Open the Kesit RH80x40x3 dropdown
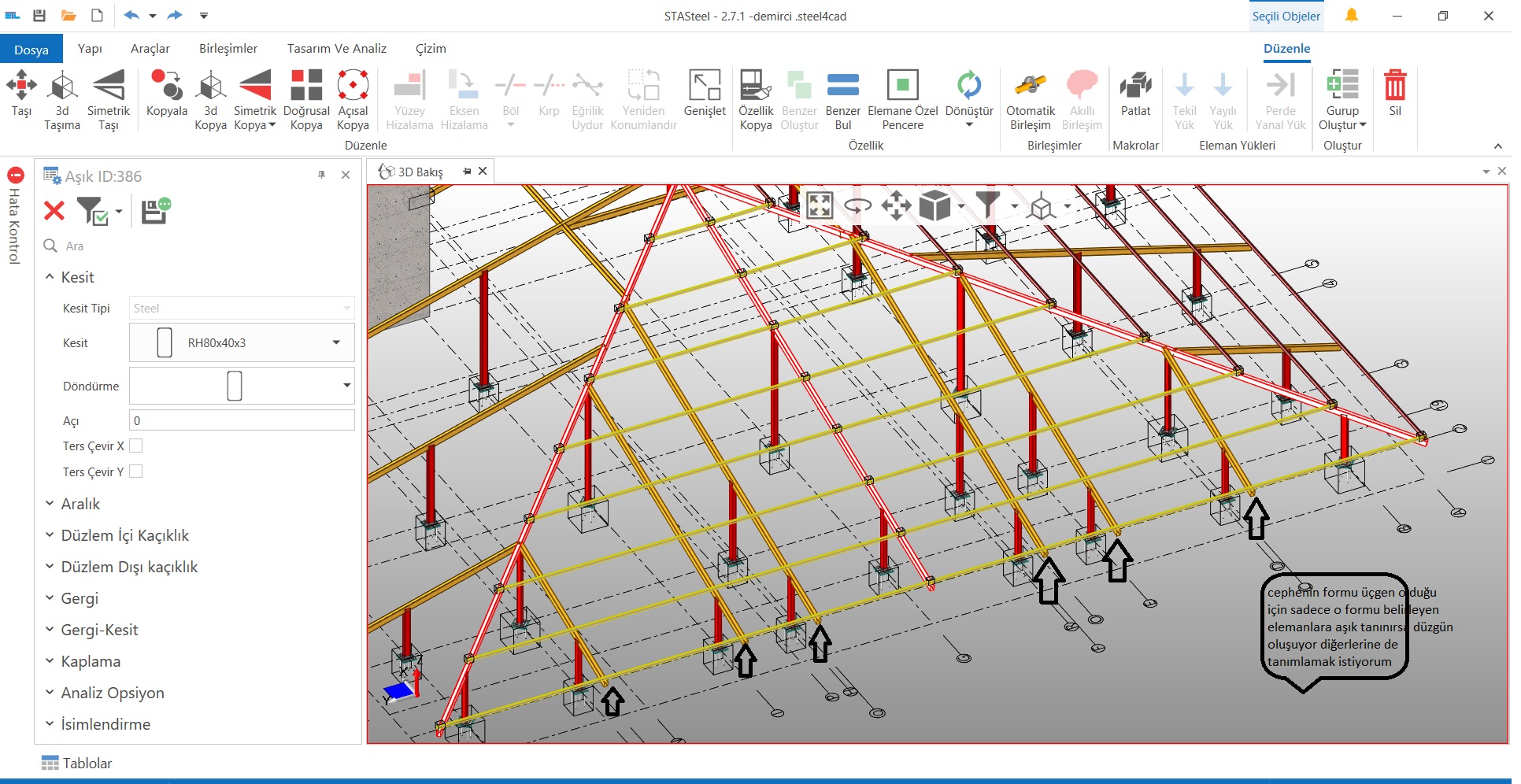This screenshot has height=784, width=1521. 336,342
